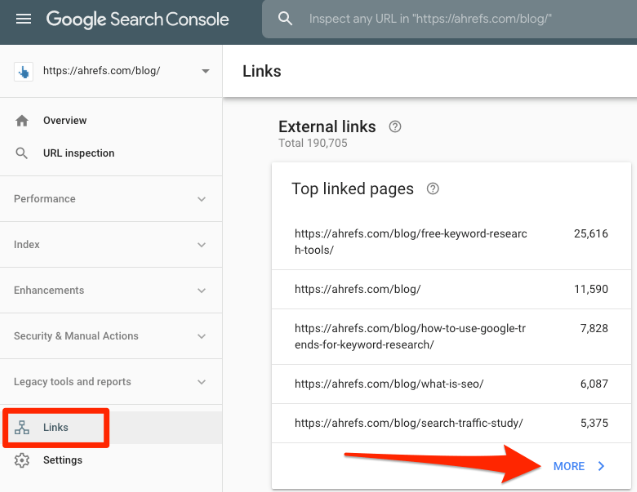Expand the Index chevron
The width and height of the screenshot is (637, 492).
[x=202, y=245]
